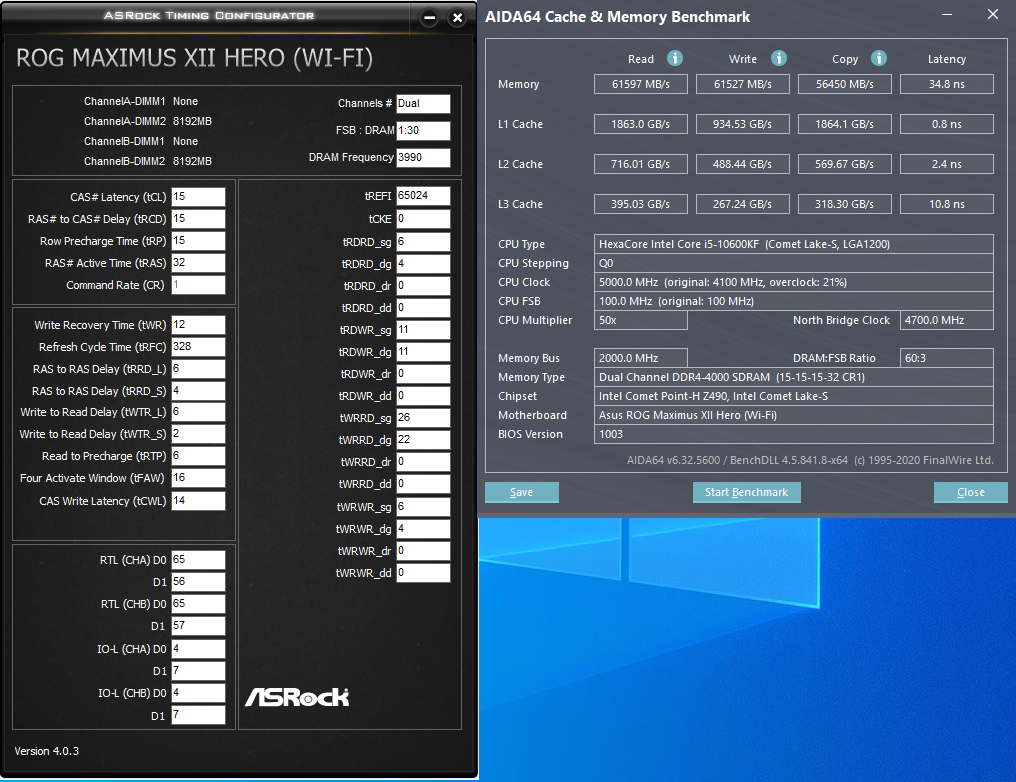Click the Close button in AIDA64
This screenshot has height=782, width=1016.
click(971, 492)
